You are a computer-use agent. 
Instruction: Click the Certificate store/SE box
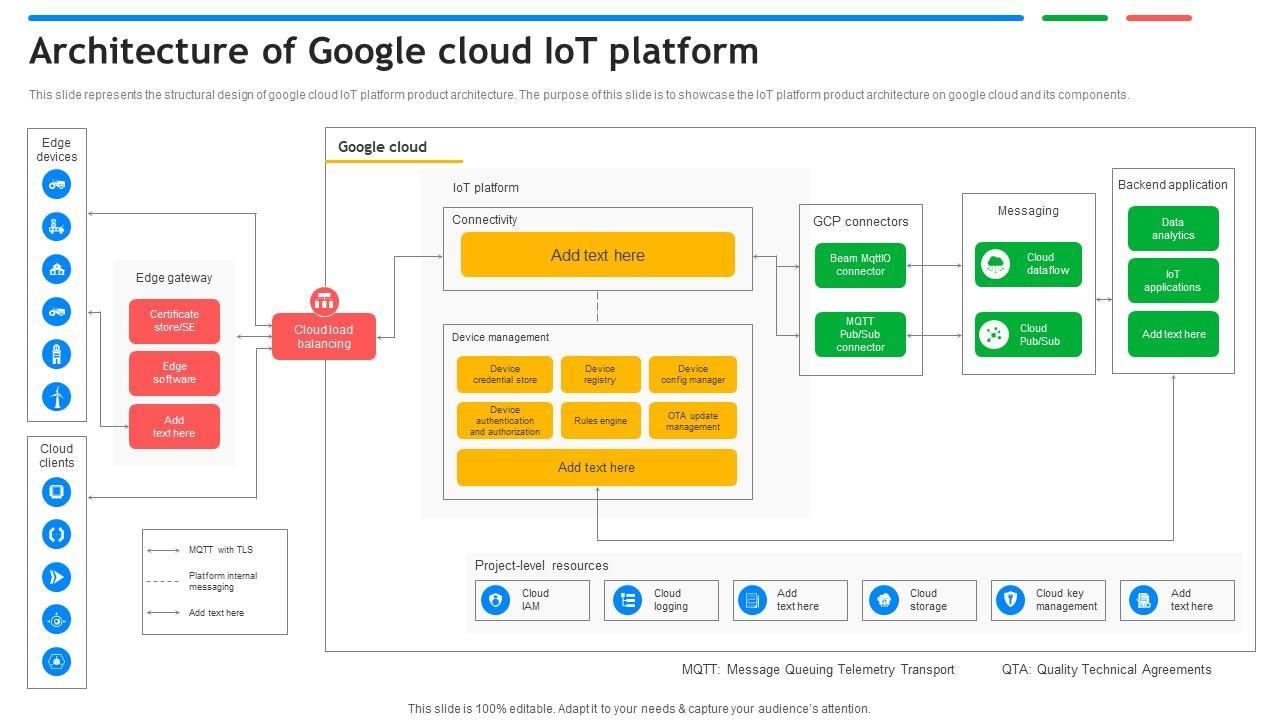[174, 321]
